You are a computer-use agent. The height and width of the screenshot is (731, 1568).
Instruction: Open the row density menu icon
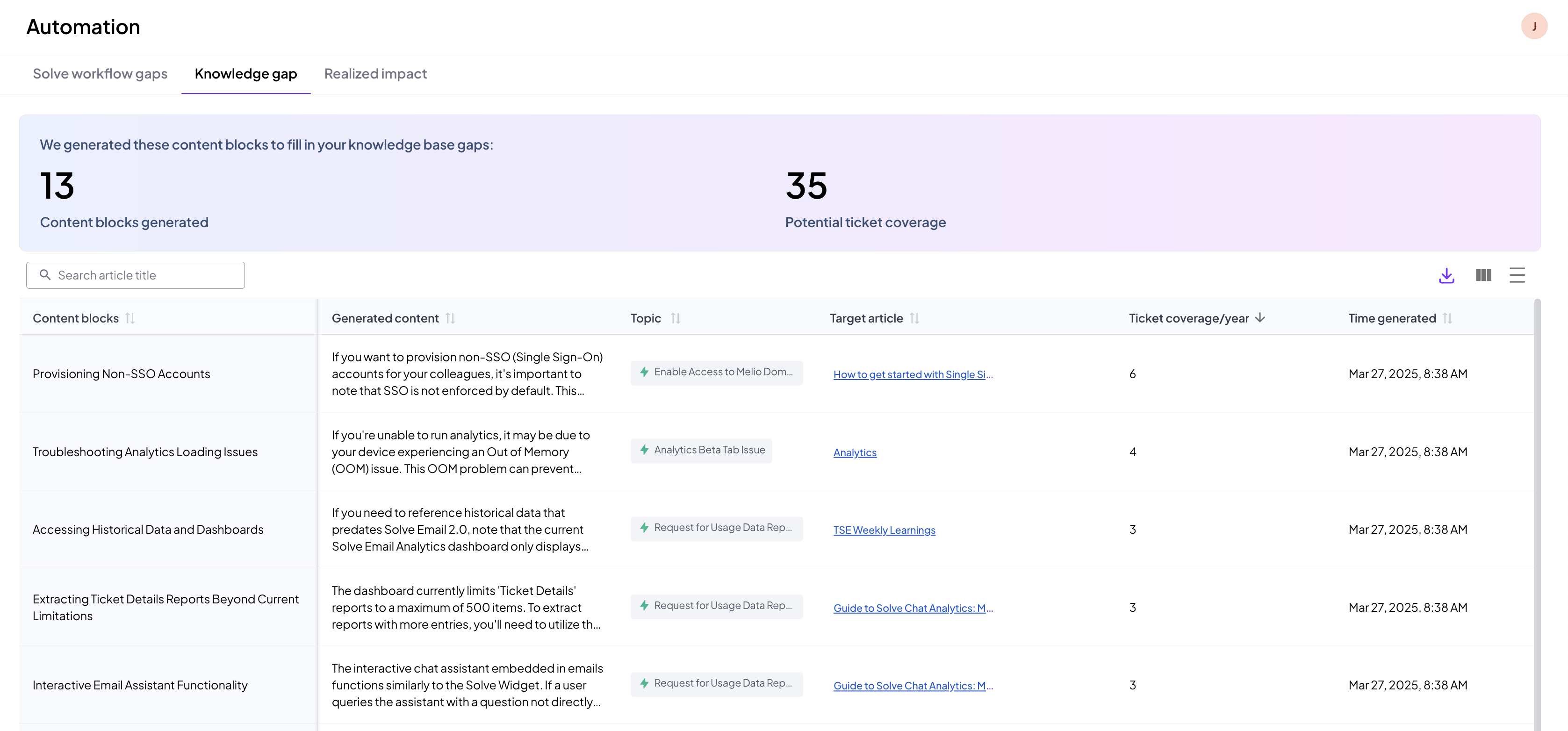pyautogui.click(x=1517, y=275)
